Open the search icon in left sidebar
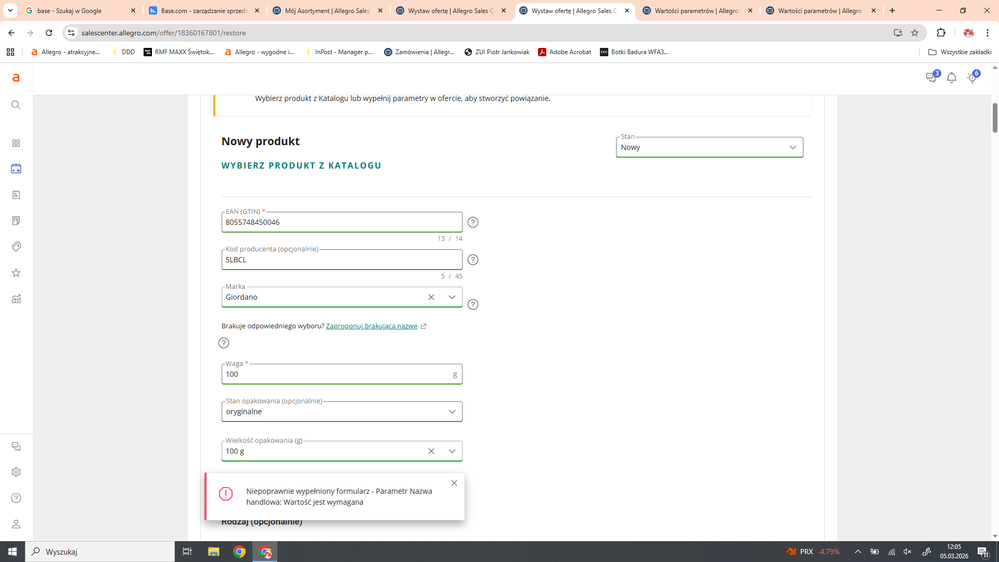Viewport: 999px width, 562px height. 16,105
